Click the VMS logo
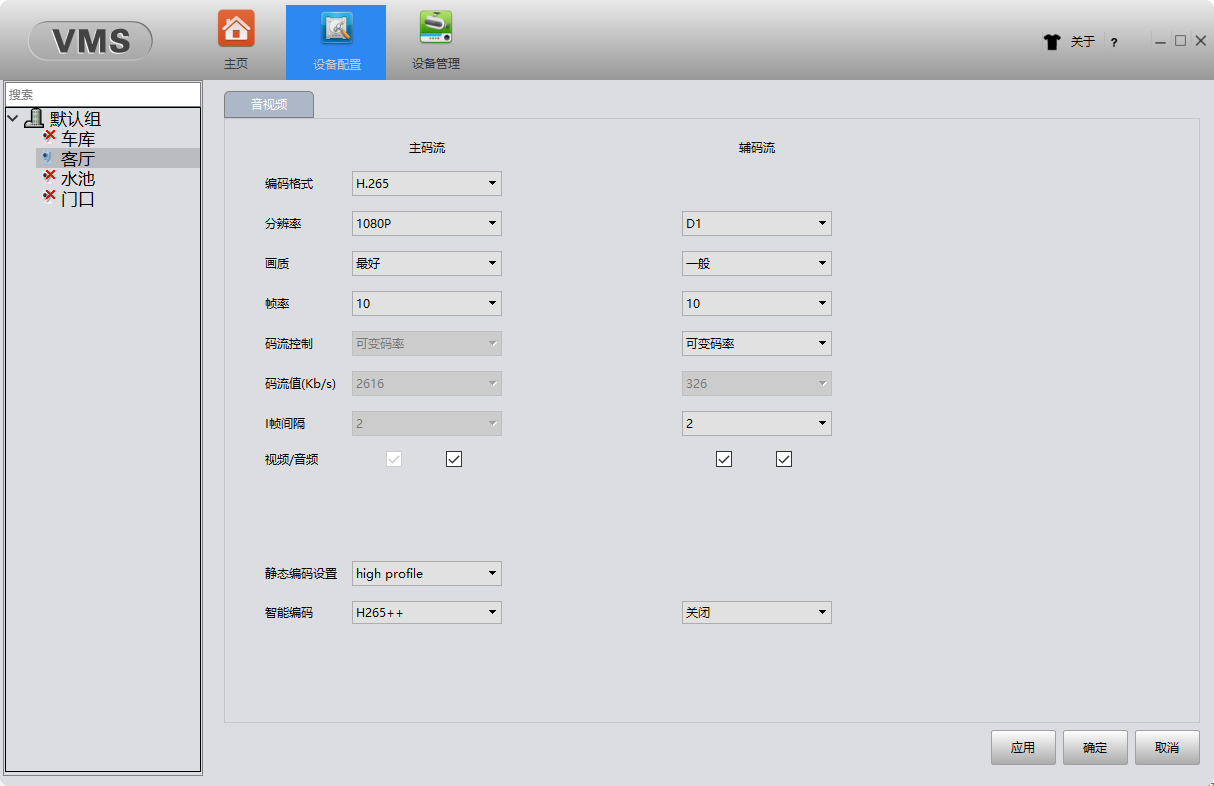 pyautogui.click(x=91, y=41)
